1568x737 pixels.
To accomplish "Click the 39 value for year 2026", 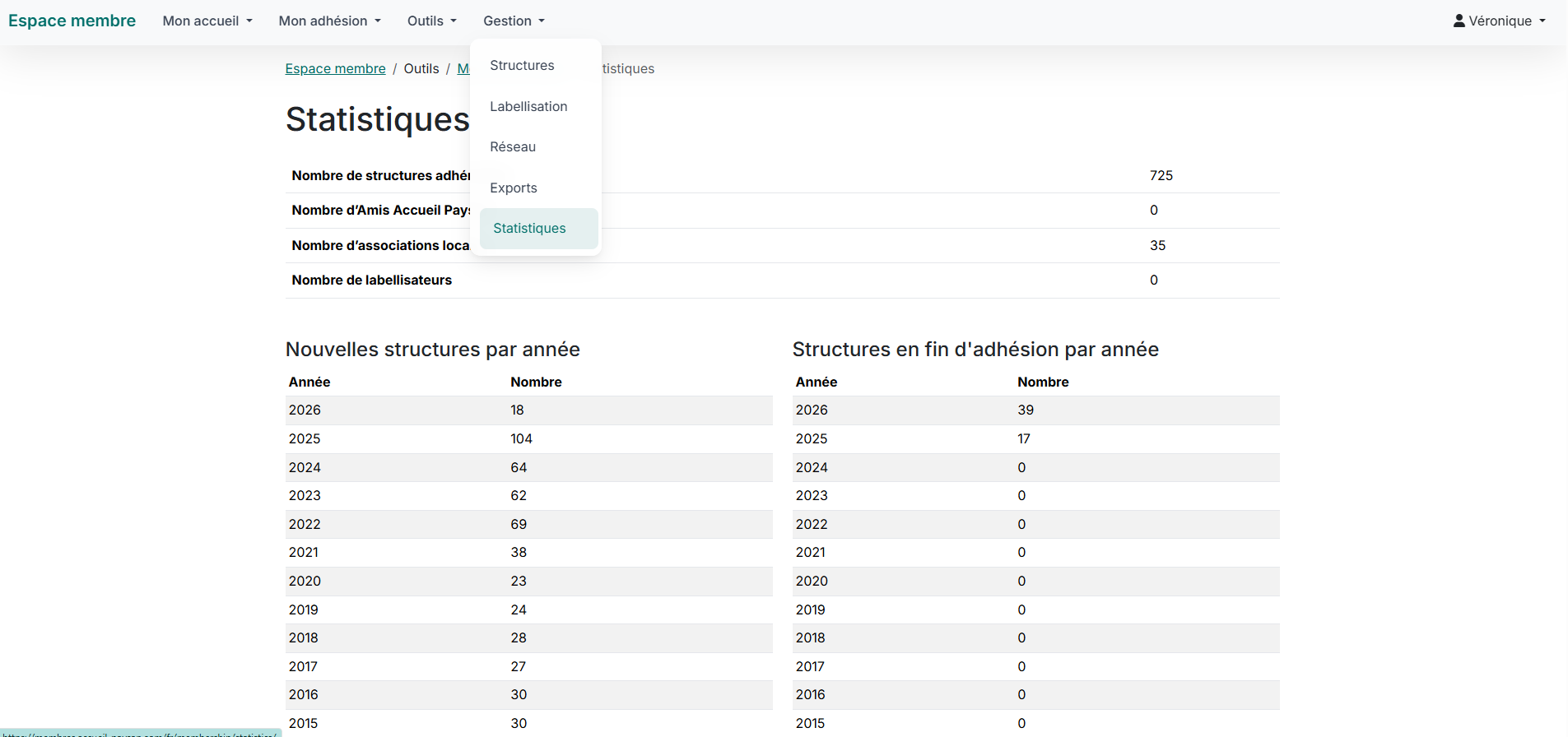I will 1026,410.
